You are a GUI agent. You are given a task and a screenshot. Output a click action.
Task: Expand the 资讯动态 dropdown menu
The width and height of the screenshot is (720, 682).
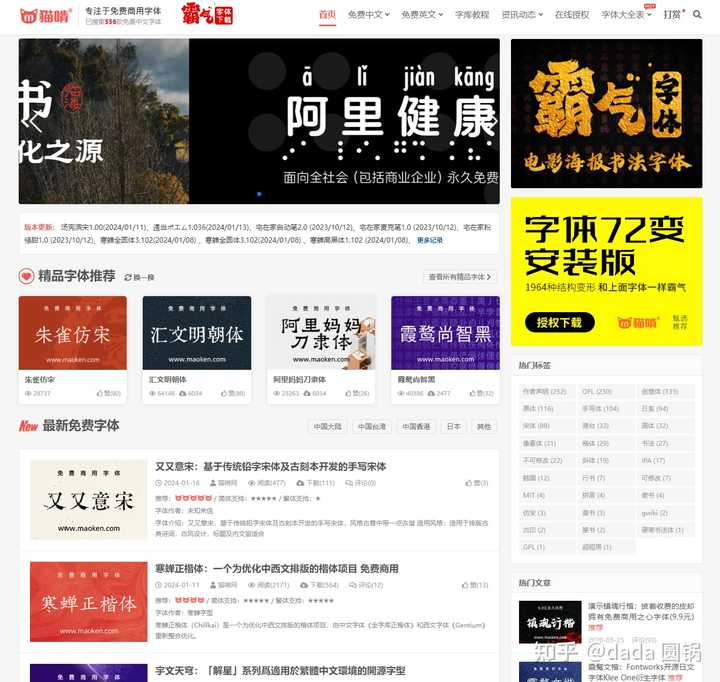pos(522,15)
